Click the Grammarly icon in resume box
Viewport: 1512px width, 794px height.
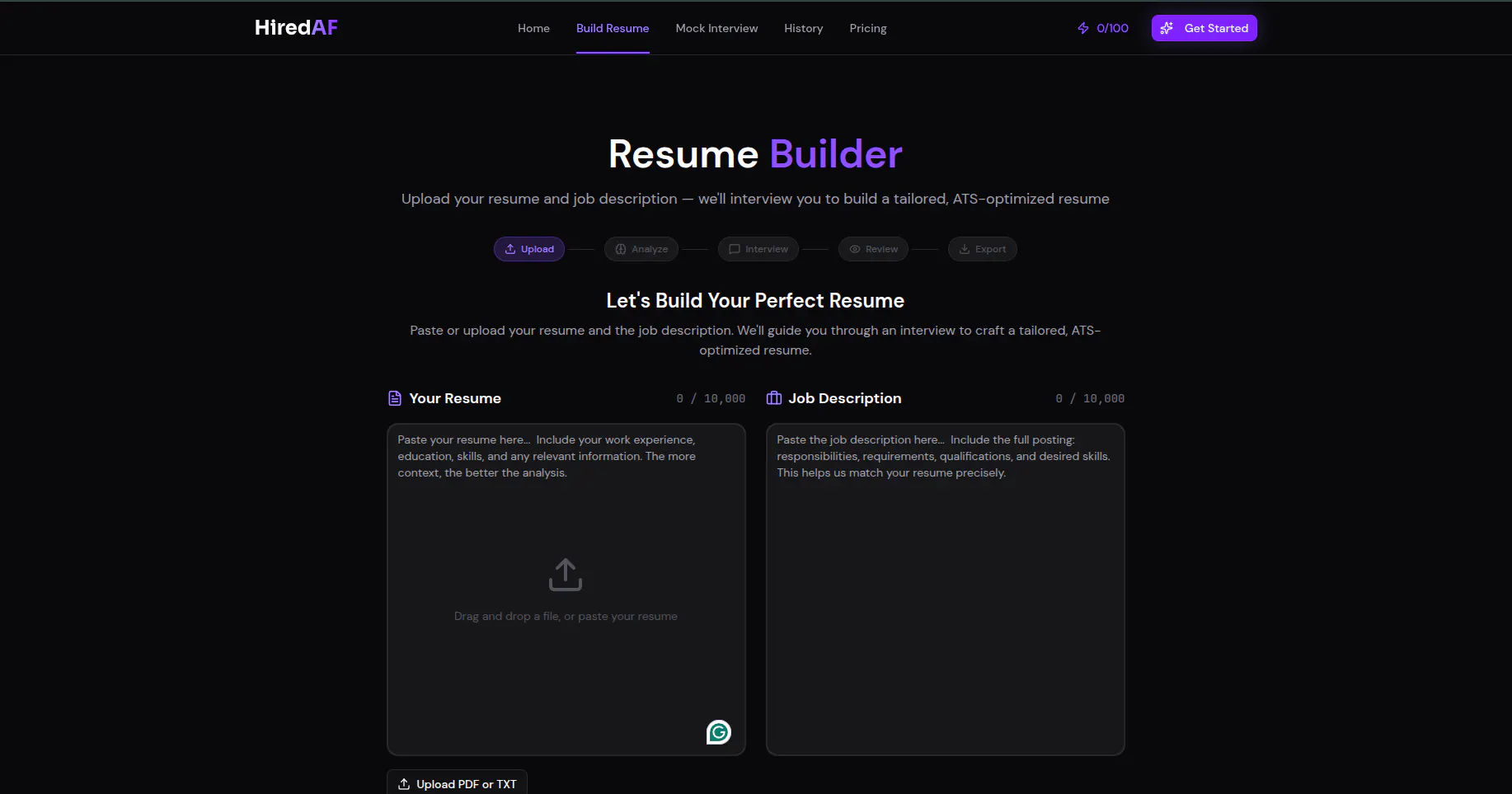(719, 732)
